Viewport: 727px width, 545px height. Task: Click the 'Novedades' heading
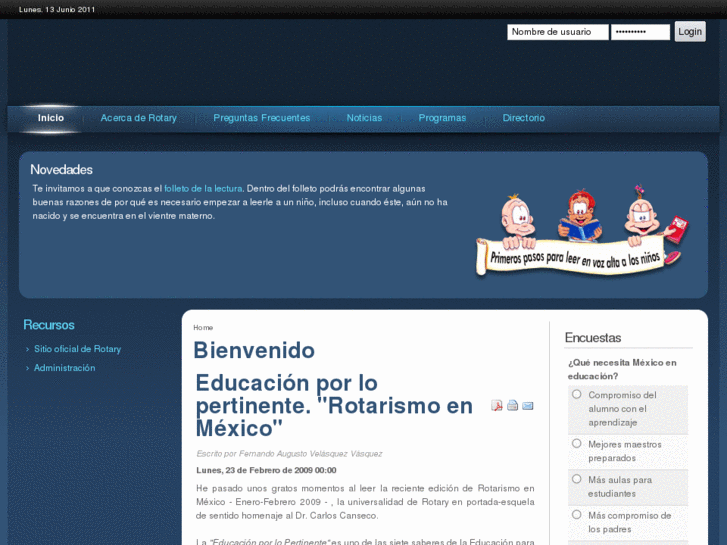pyautogui.click(x=61, y=170)
